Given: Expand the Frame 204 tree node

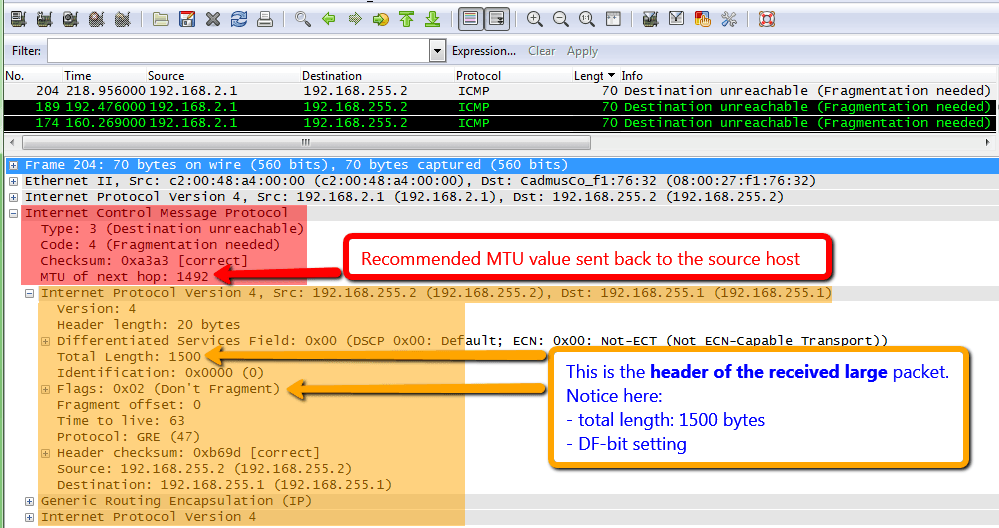Looking at the screenshot, I should coord(13,165).
